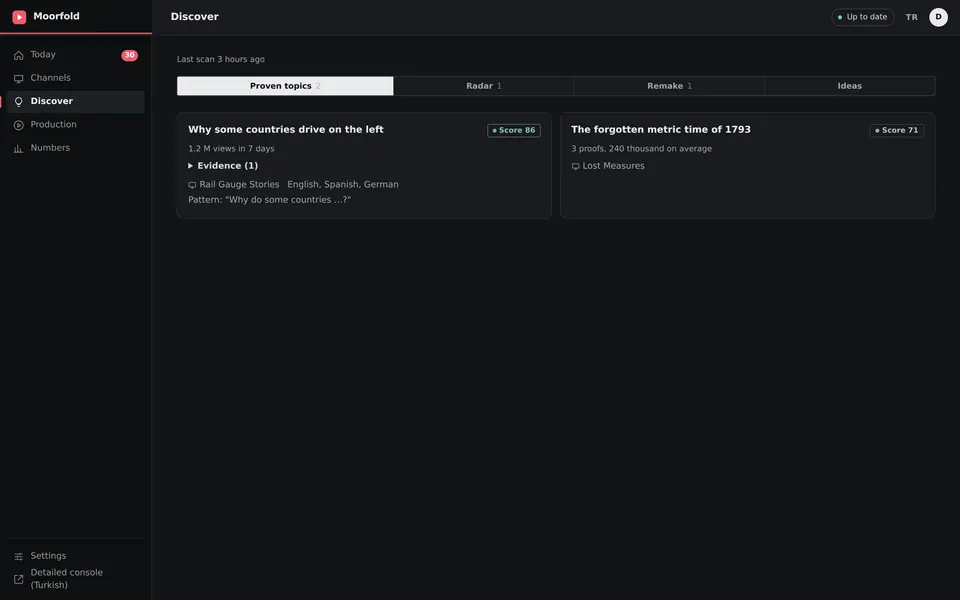Screen dimensions: 960x600
Task: Click '3 proofs, 240 thousand on average' text
Action: pyautogui.click(x=642, y=149)
